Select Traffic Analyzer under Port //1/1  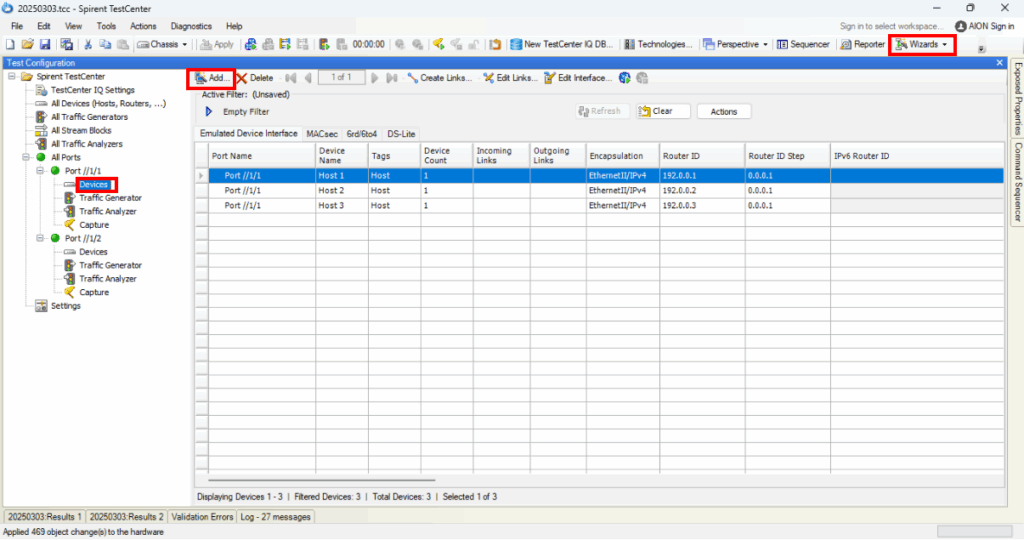[108, 212]
